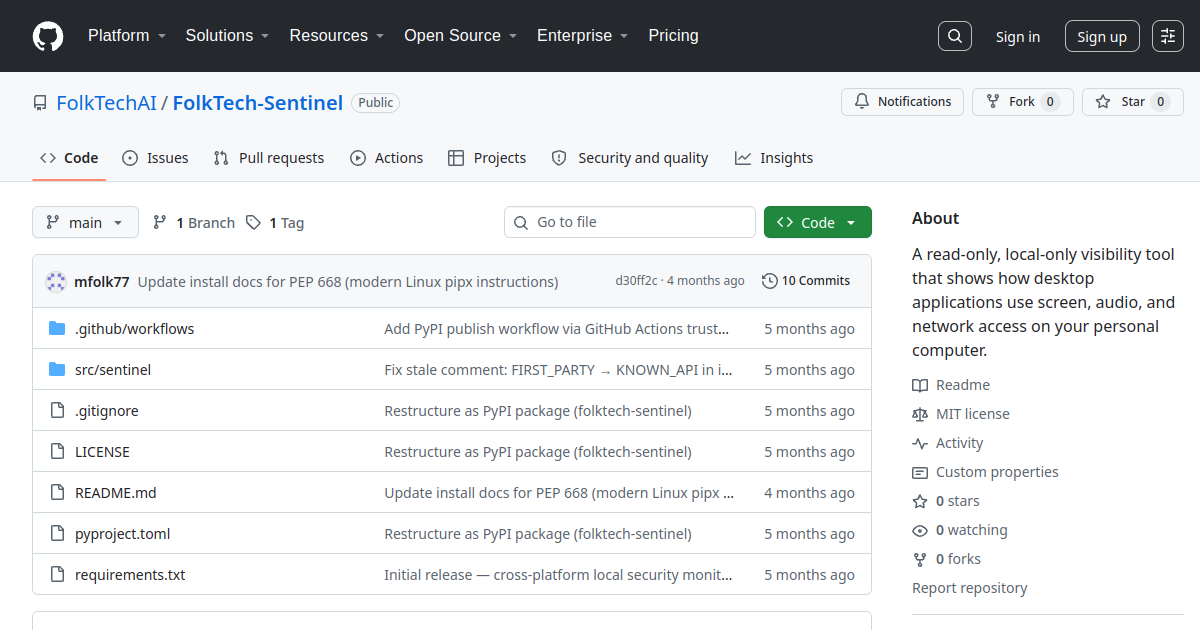Click the eye icon beside 0 watching

[920, 530]
